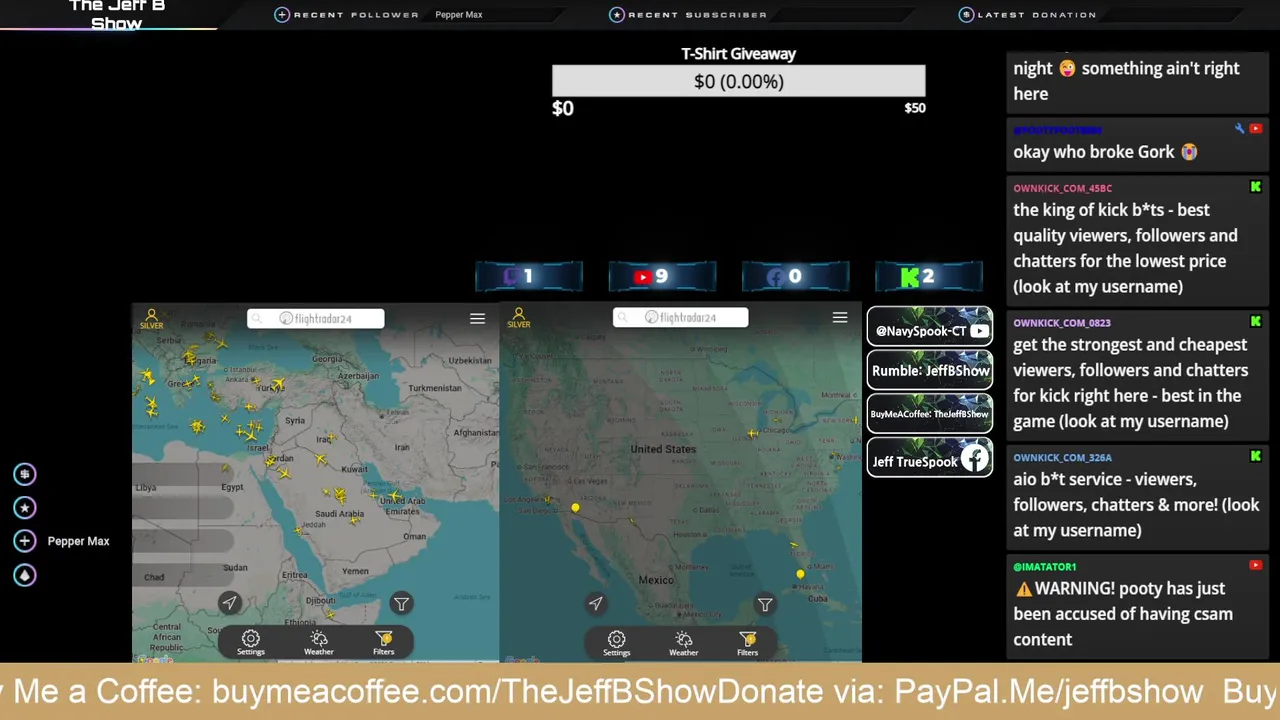Click the 'Saudi Arabia' label on the map
The image size is (1280, 720).
339,514
